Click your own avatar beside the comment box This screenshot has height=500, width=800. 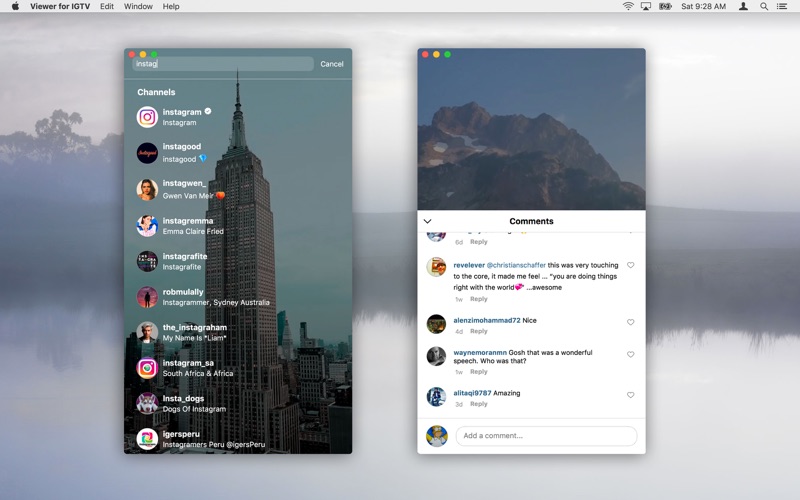pyautogui.click(x=437, y=436)
